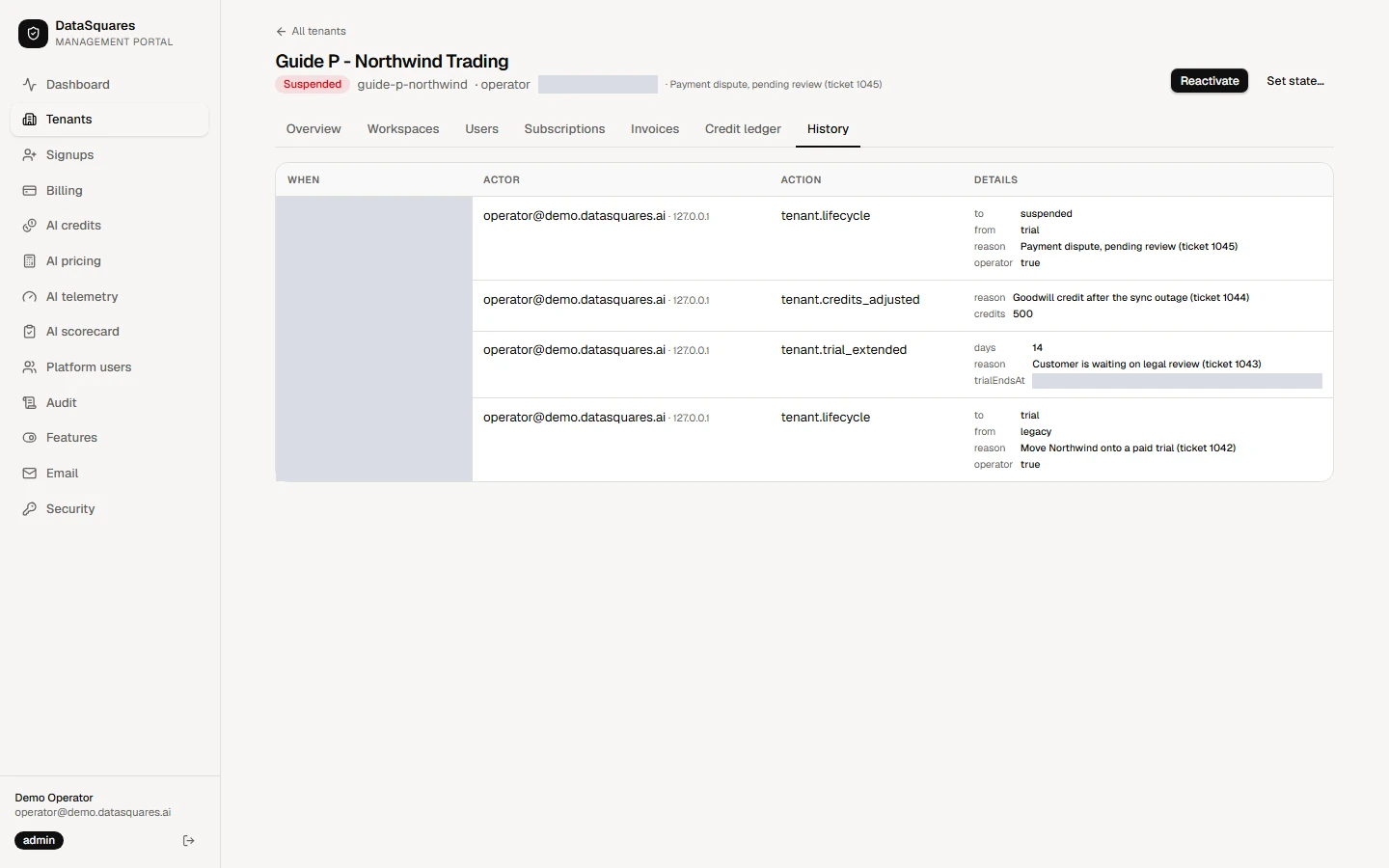The image size is (1389, 868).
Task: Go to the Invoices tab
Action: 655,129
